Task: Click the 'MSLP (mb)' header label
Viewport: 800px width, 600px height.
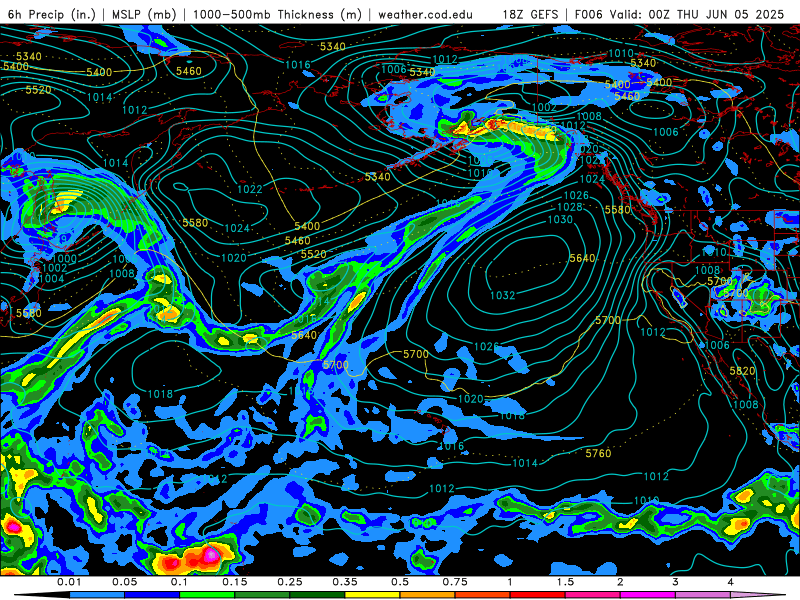Action: click(x=144, y=14)
